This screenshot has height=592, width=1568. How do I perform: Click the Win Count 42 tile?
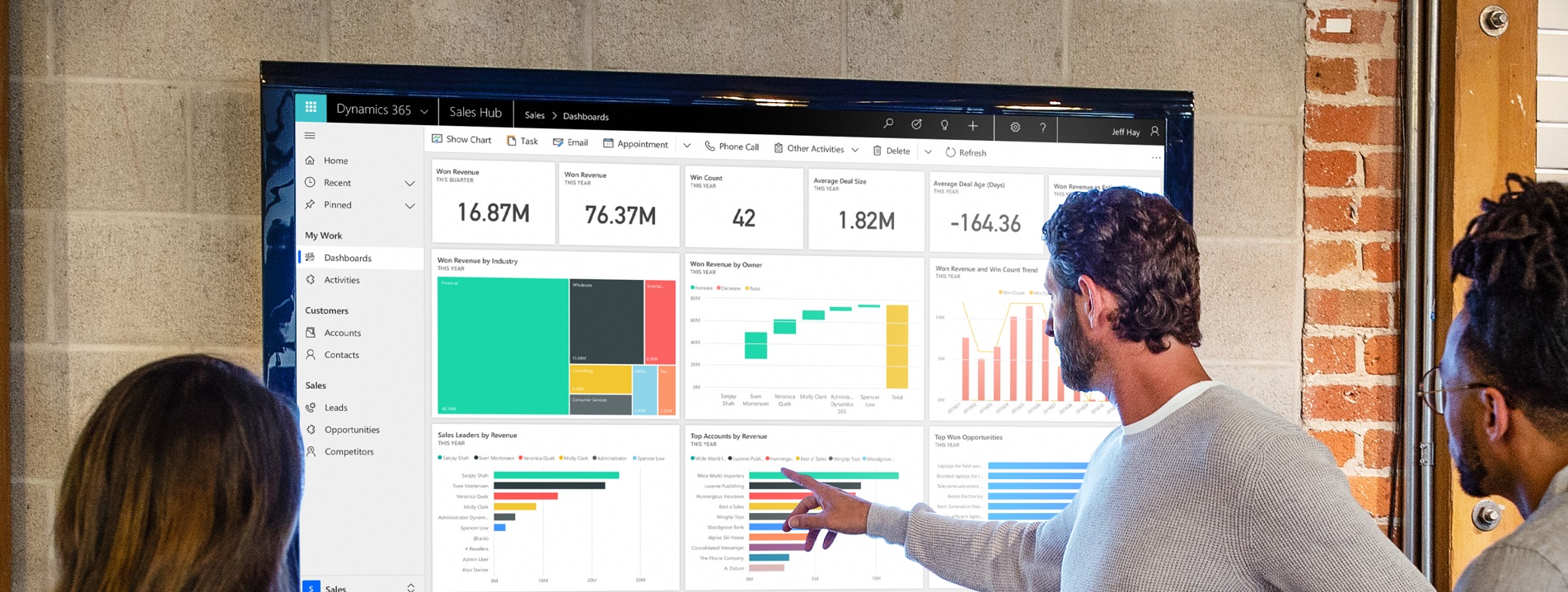[x=744, y=207]
